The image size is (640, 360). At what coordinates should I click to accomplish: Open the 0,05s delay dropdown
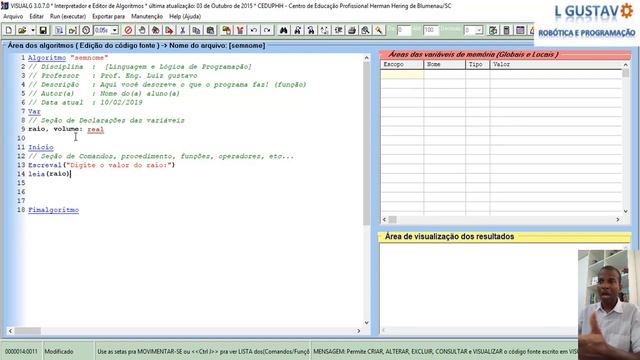click(115, 30)
